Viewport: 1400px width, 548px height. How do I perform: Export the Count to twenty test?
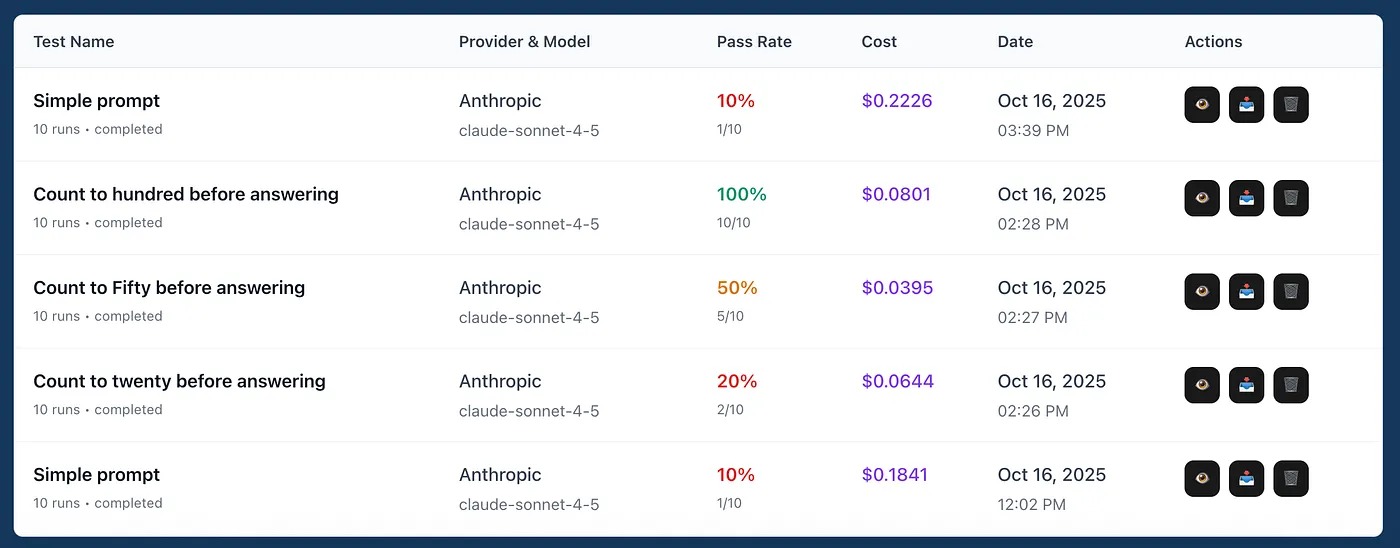pos(1246,385)
